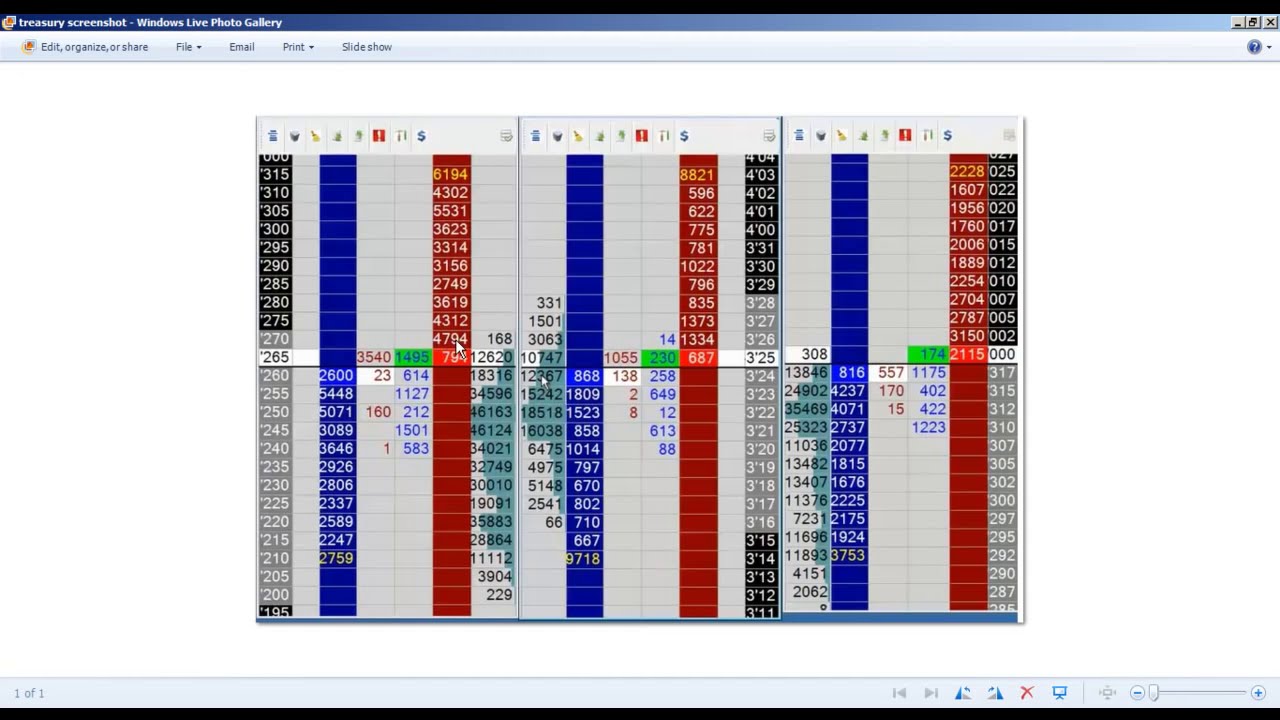
Task: Click the yellow 6194 ask cell
Action: pos(450,175)
